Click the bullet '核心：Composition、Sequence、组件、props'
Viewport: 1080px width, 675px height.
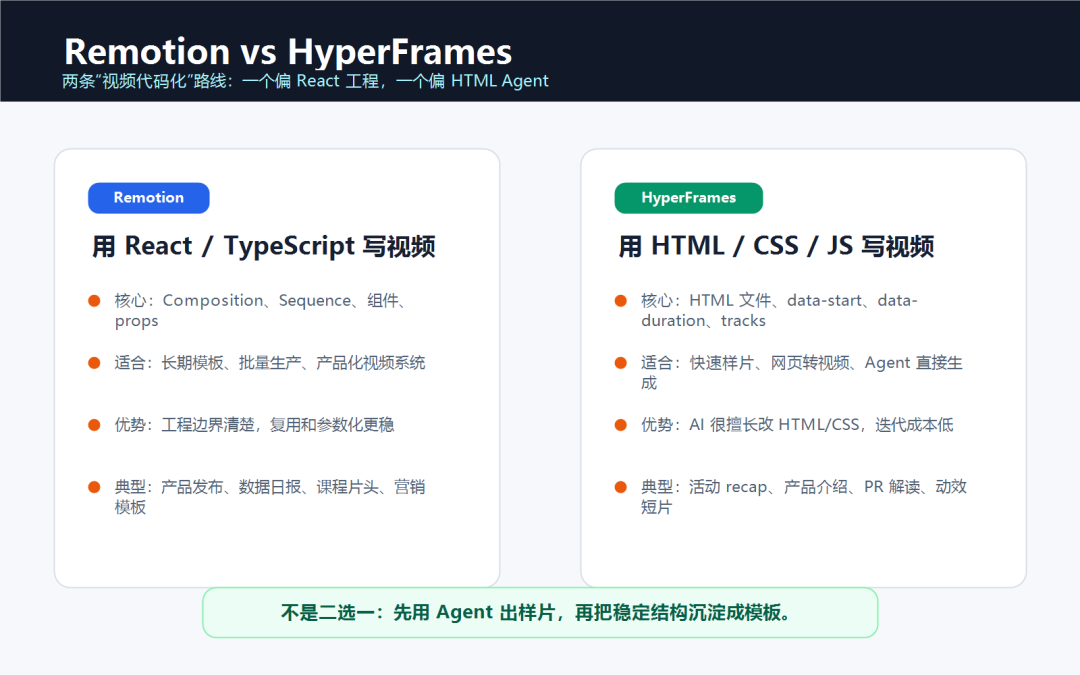tap(262, 311)
